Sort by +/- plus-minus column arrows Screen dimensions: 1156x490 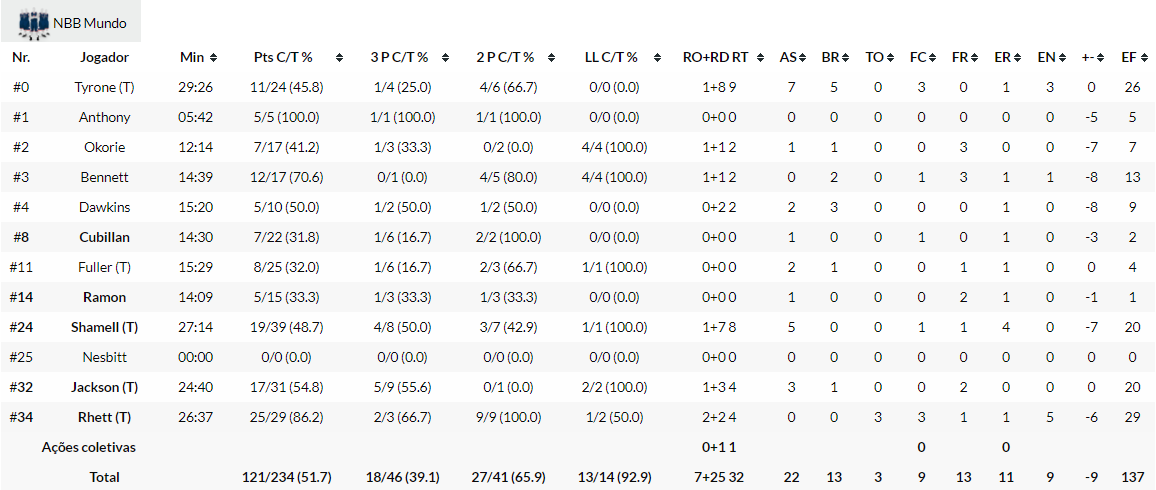point(1101,58)
